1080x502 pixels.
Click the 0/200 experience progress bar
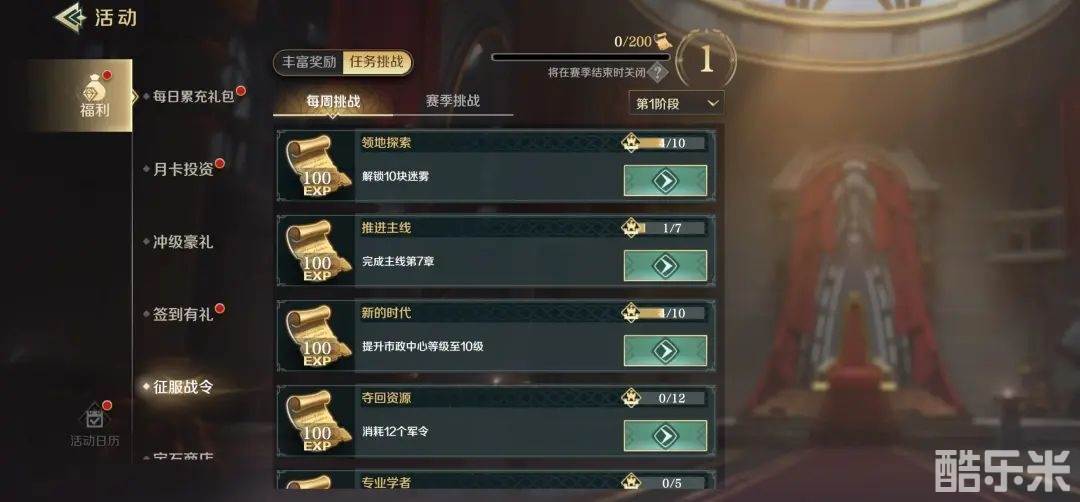click(581, 57)
